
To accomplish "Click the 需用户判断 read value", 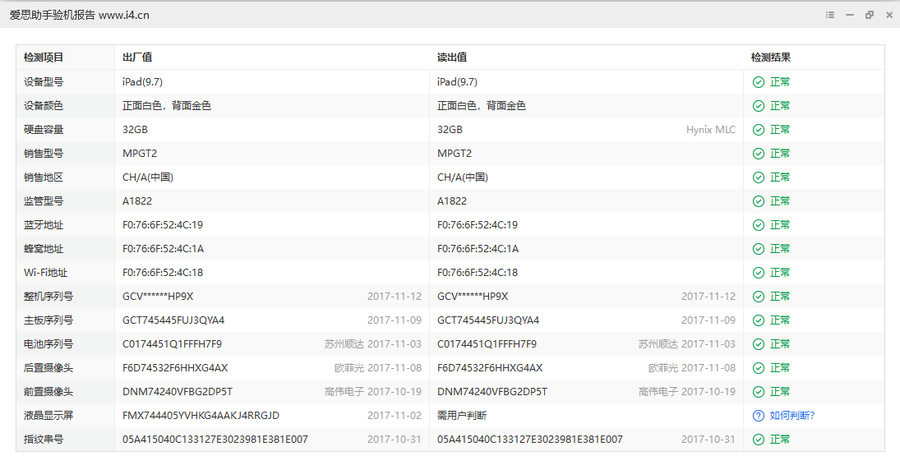I will (x=461, y=415).
